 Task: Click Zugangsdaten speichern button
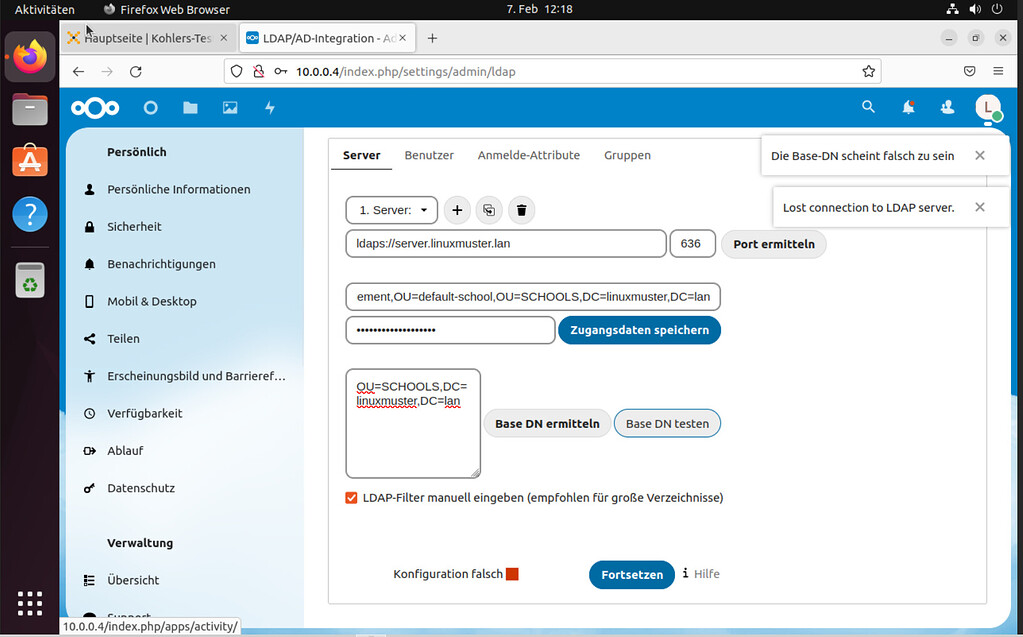639,330
